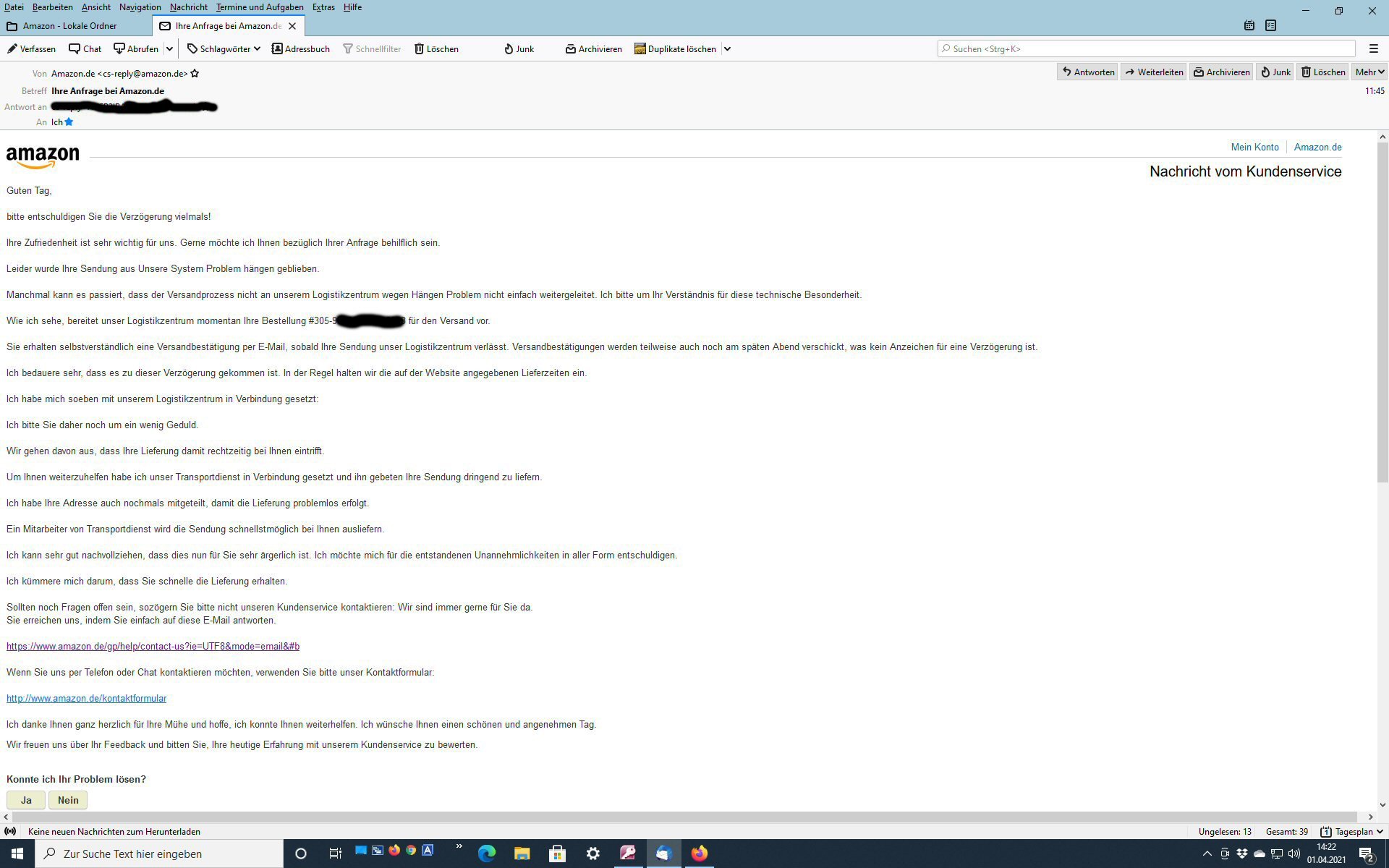
Task: Toggle the star next to sender address
Action: pyautogui.click(x=195, y=74)
